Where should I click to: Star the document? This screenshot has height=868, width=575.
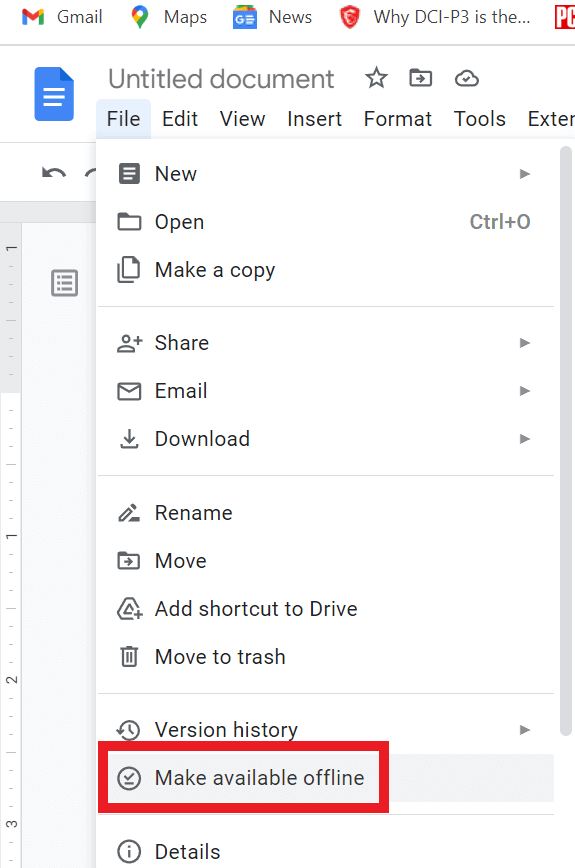pos(376,78)
